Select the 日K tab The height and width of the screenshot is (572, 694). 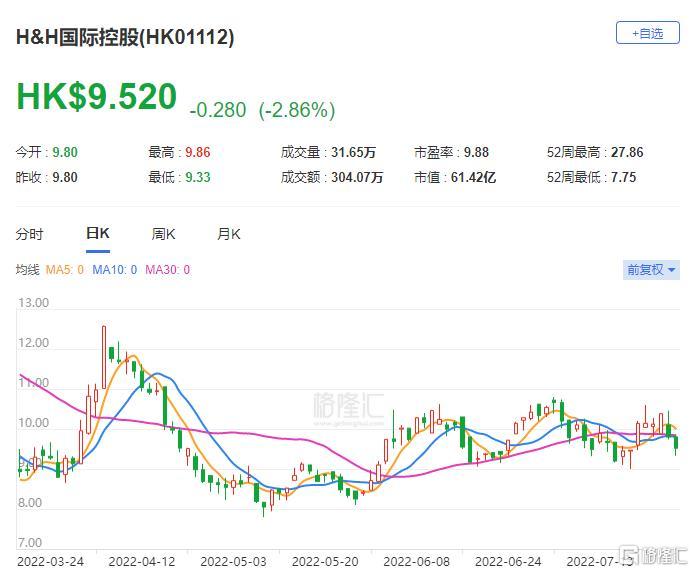point(98,233)
